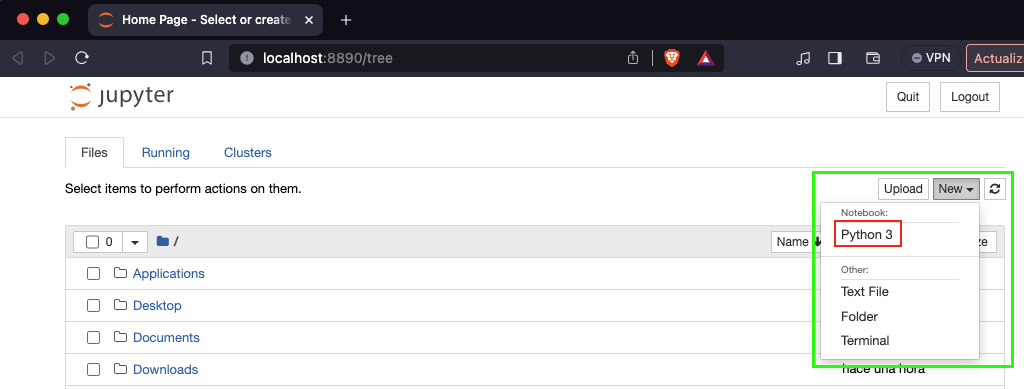Open the Brave Wallet icon
Image resolution: width=1024 pixels, height=389 pixels.
click(x=872, y=58)
